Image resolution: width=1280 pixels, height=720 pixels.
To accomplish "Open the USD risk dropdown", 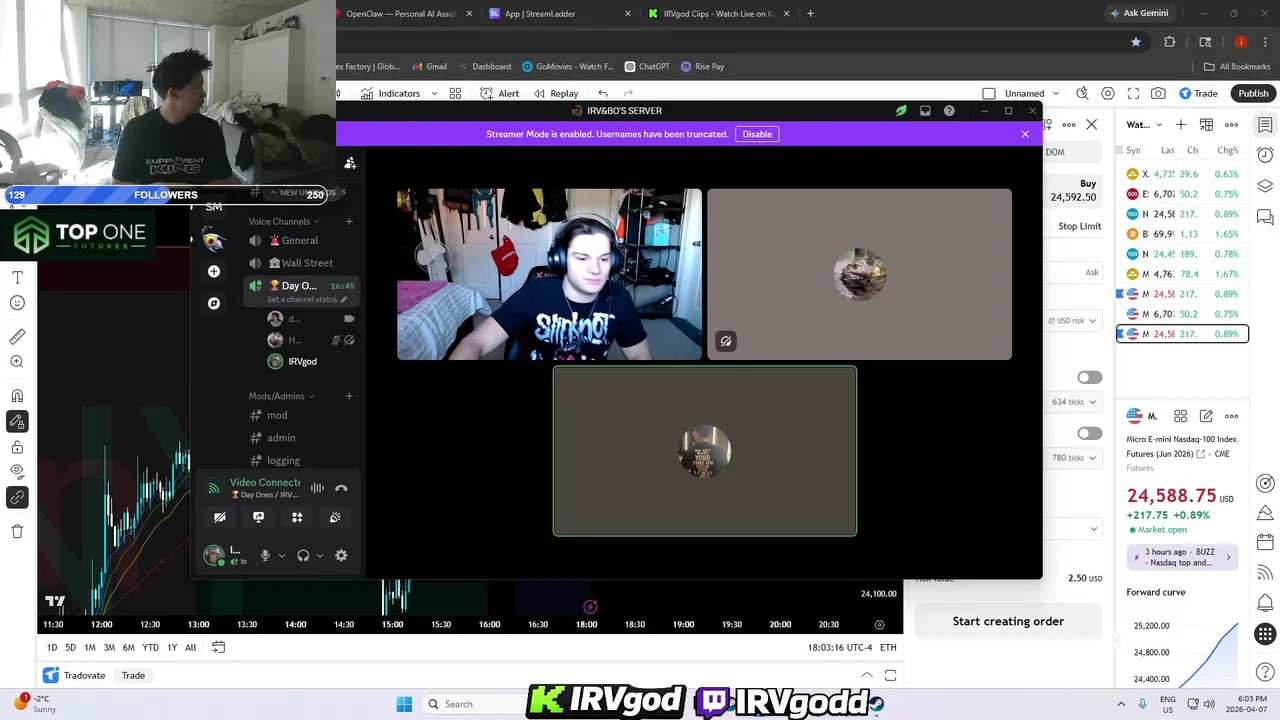I will point(1071,321).
